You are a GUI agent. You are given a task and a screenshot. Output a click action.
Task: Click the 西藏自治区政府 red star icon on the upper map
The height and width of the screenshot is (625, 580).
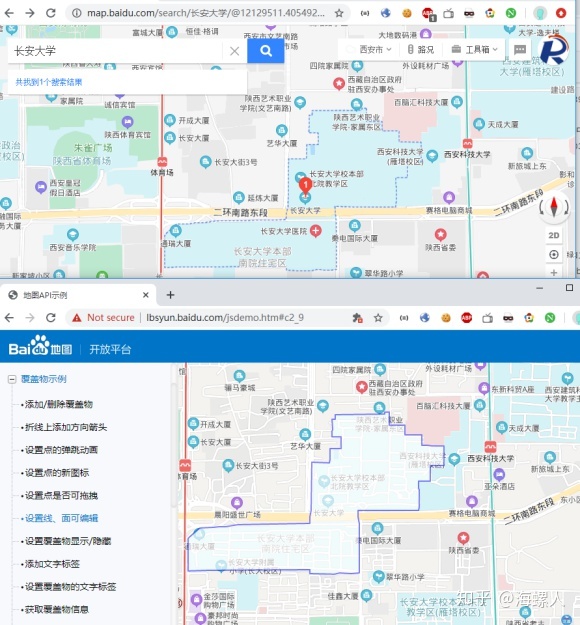339,83
